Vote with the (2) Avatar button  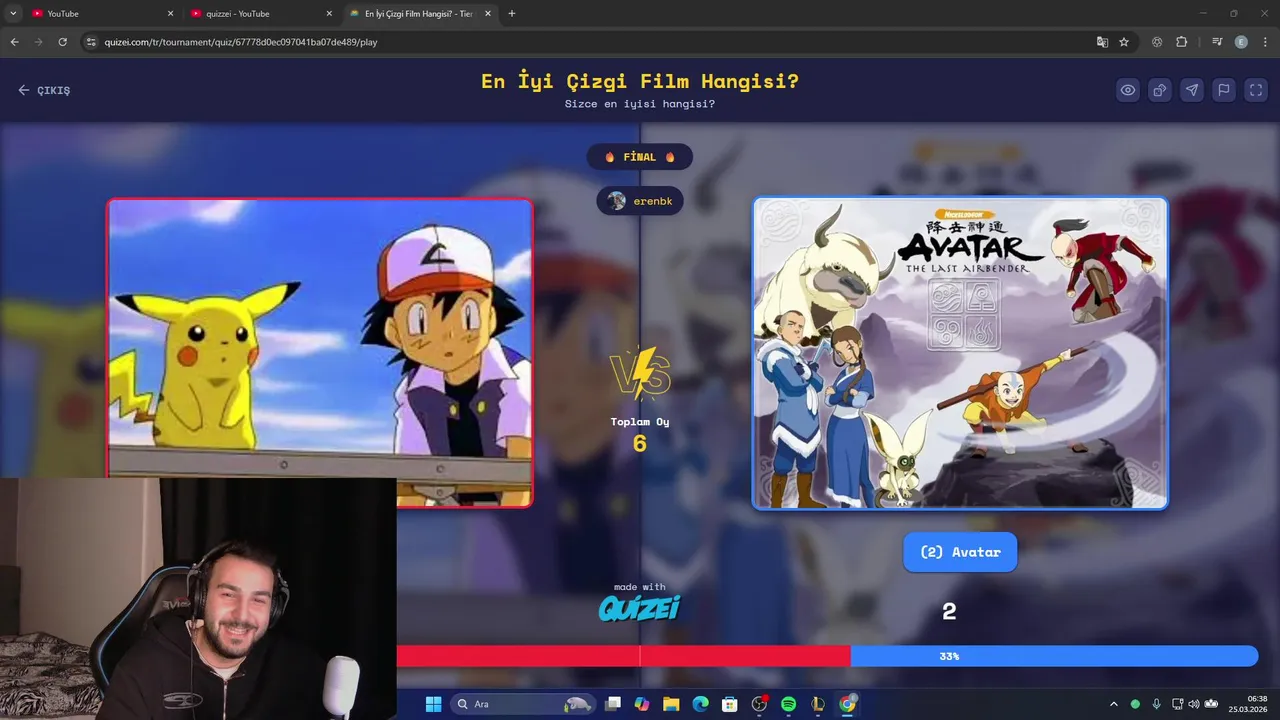pos(960,552)
